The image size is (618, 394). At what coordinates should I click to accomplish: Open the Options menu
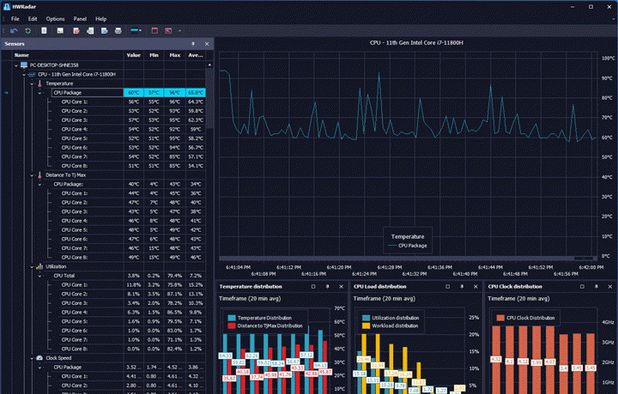(x=55, y=19)
